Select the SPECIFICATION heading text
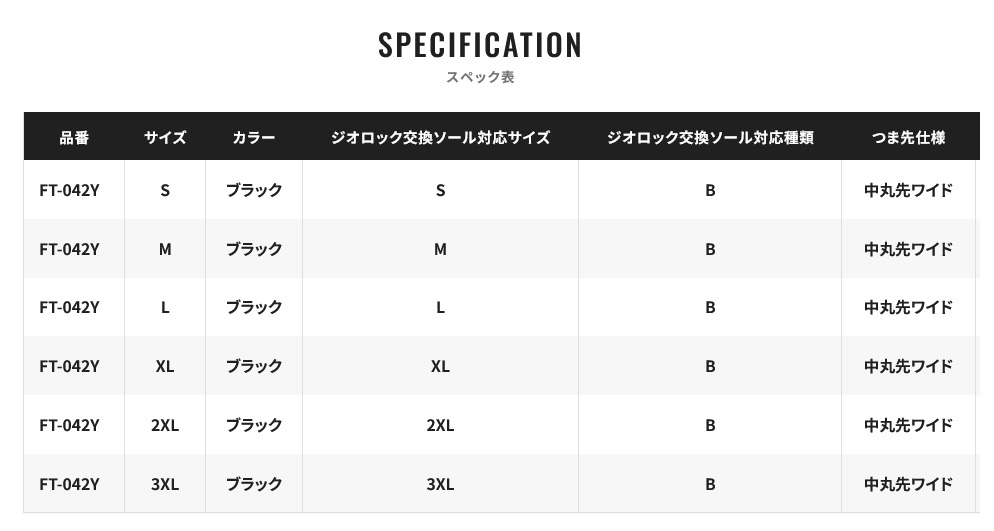Image resolution: width=994 pixels, height=531 pixels. pos(480,45)
